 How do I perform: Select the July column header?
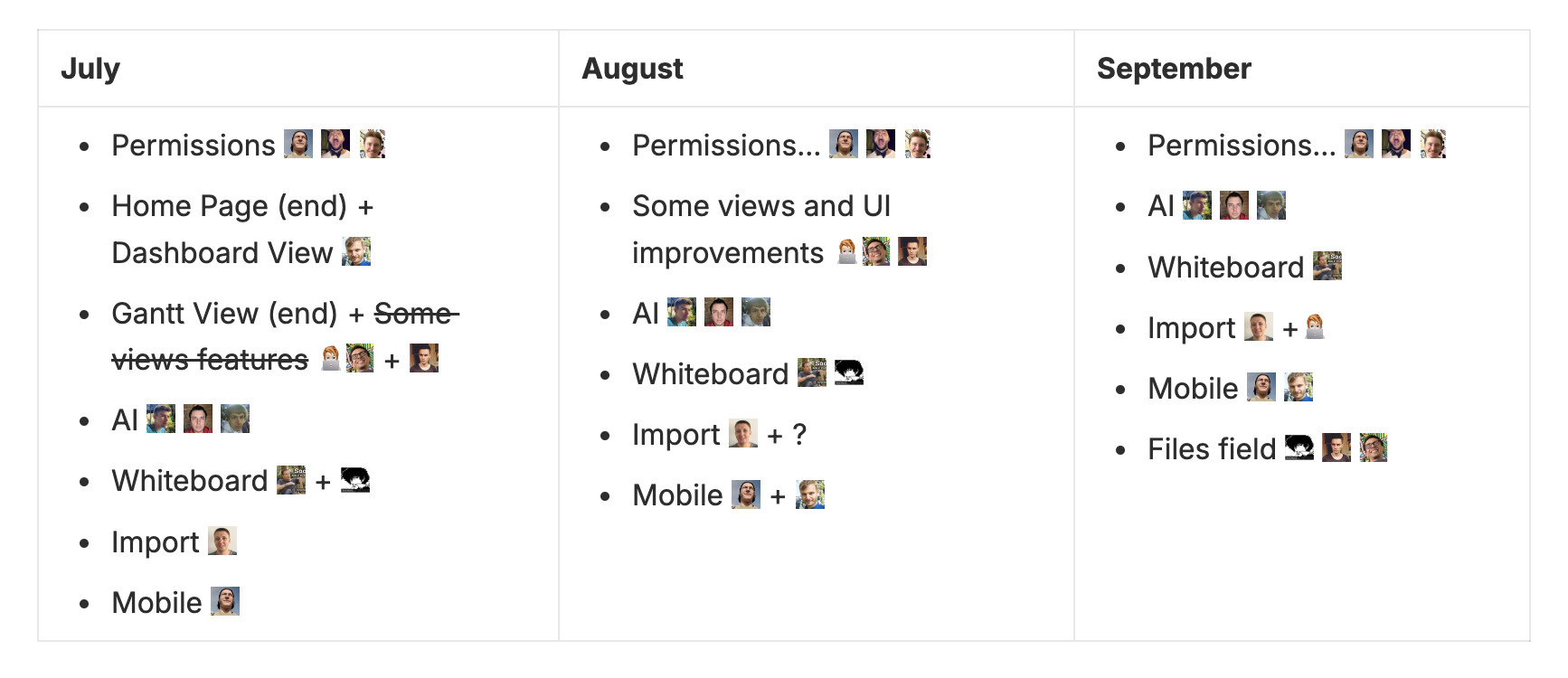click(x=90, y=69)
